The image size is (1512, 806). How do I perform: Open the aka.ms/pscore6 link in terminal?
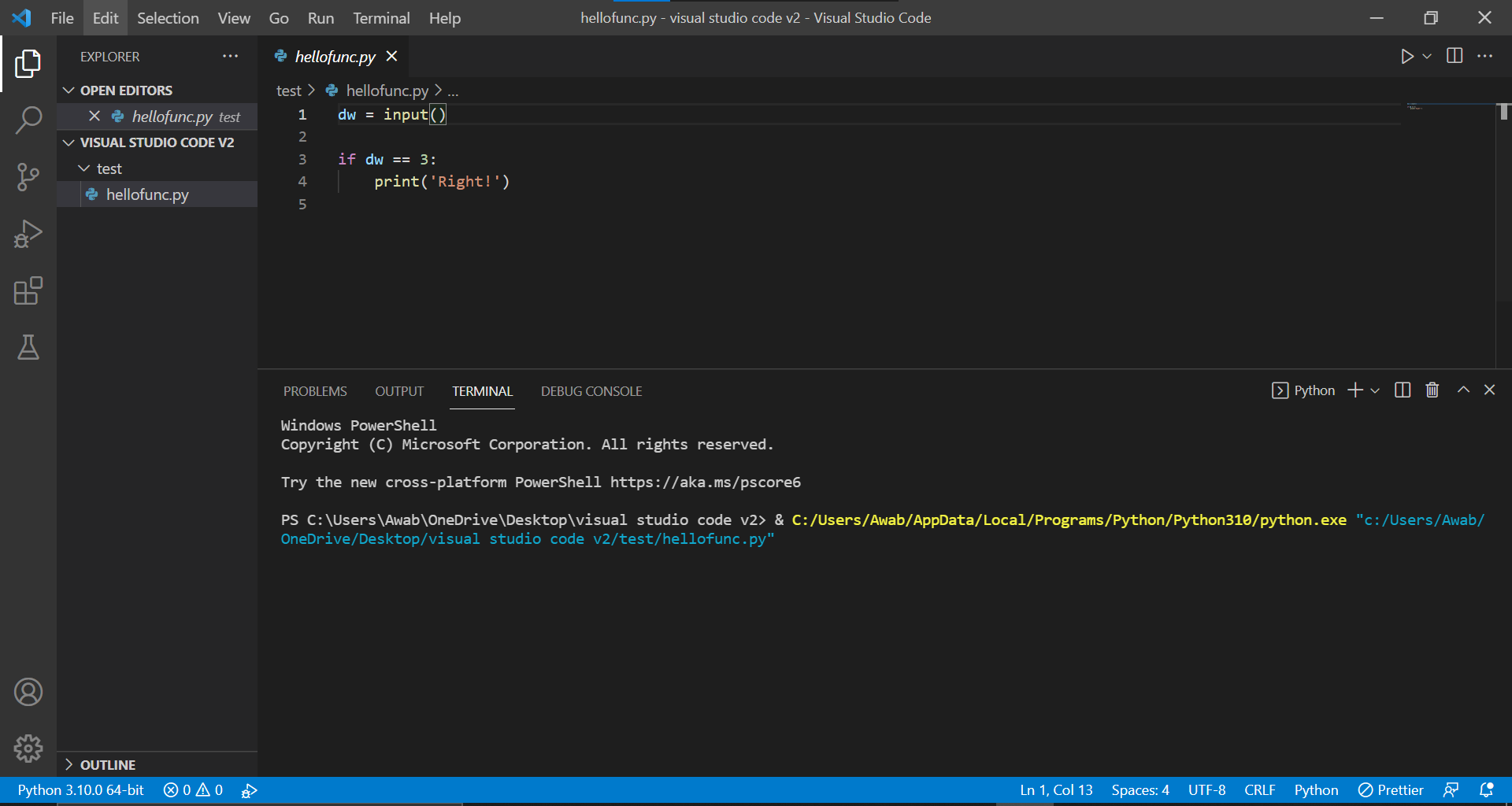pyautogui.click(x=705, y=482)
